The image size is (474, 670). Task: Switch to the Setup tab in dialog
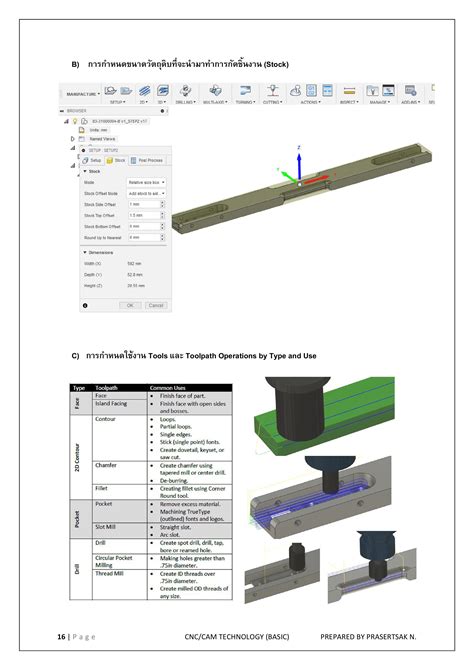pos(92,160)
